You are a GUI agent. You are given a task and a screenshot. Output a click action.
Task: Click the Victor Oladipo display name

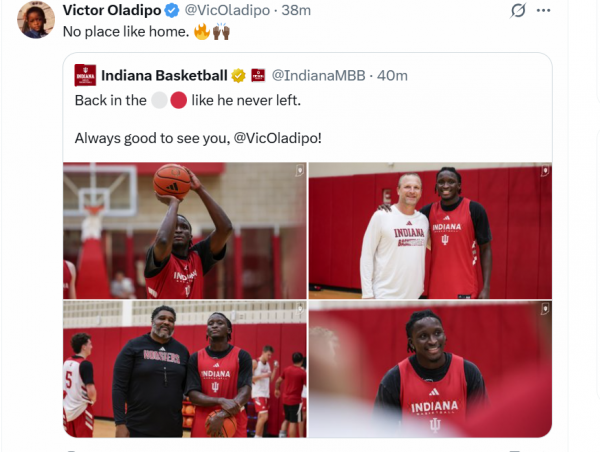pos(112,10)
